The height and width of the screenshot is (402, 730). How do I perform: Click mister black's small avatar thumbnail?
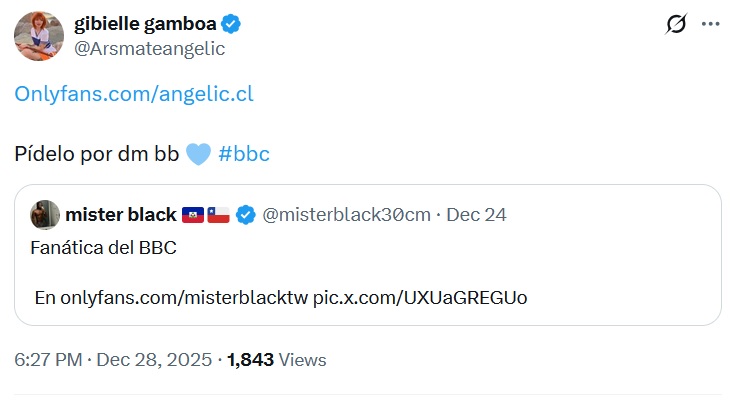click(x=46, y=215)
